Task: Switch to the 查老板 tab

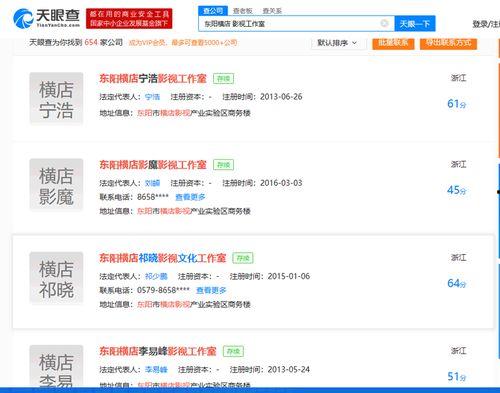Action: [242, 11]
